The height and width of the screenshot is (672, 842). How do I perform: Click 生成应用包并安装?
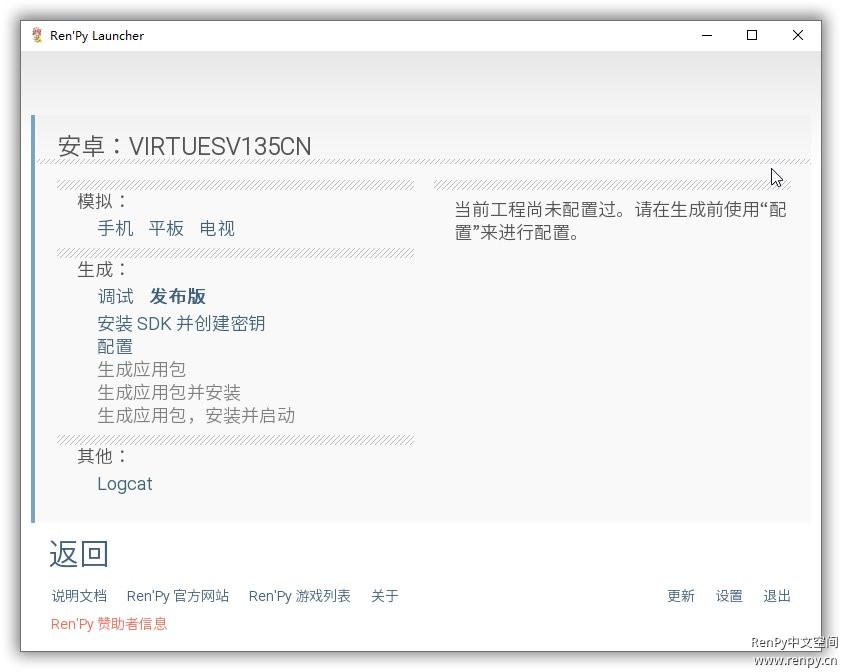(169, 393)
